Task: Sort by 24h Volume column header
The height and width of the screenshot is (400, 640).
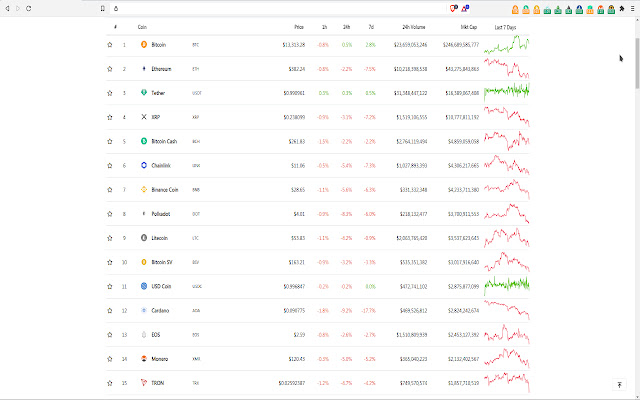Action: click(x=413, y=27)
